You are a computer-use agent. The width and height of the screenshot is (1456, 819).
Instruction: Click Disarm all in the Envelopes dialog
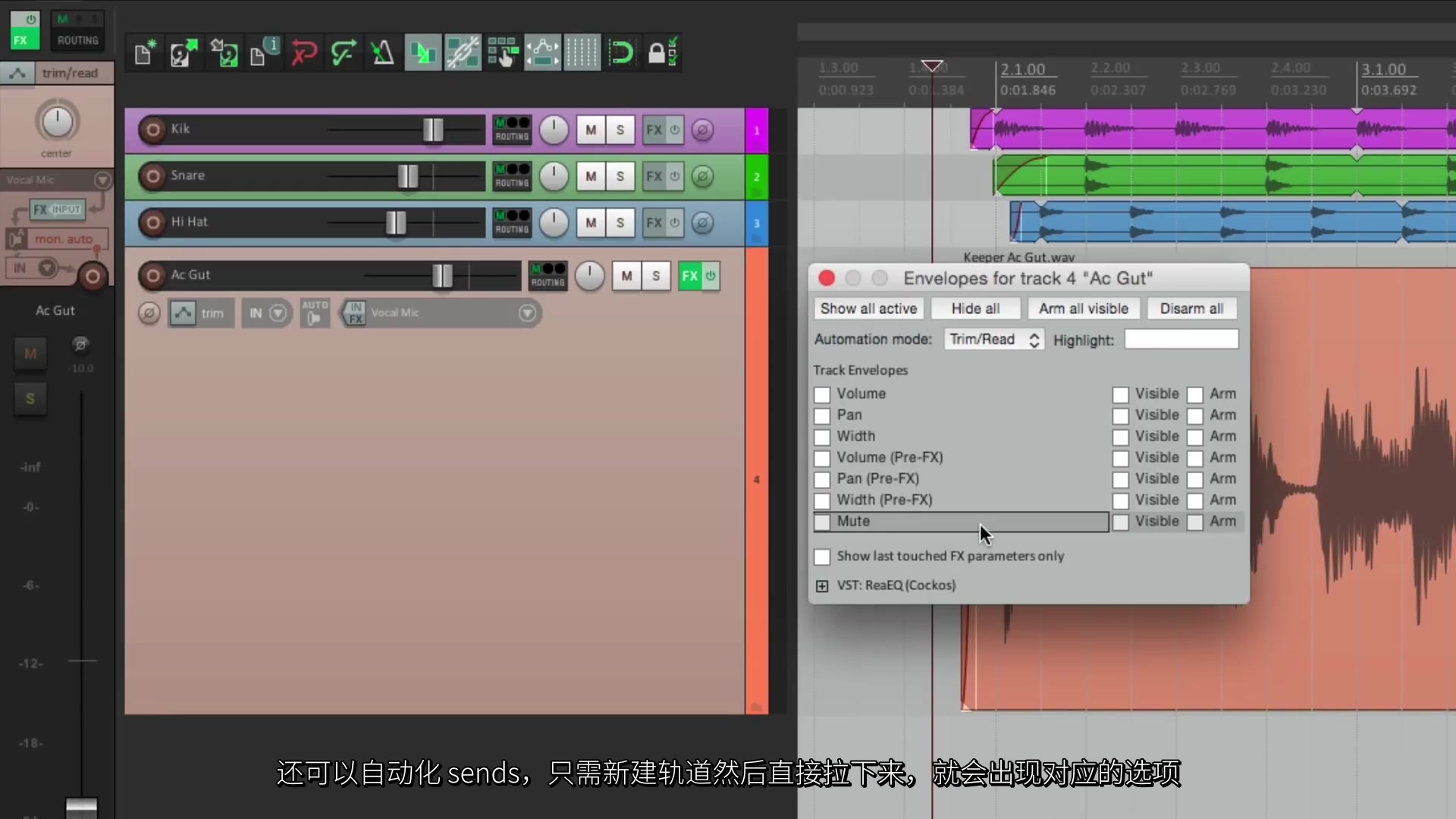point(1192,308)
